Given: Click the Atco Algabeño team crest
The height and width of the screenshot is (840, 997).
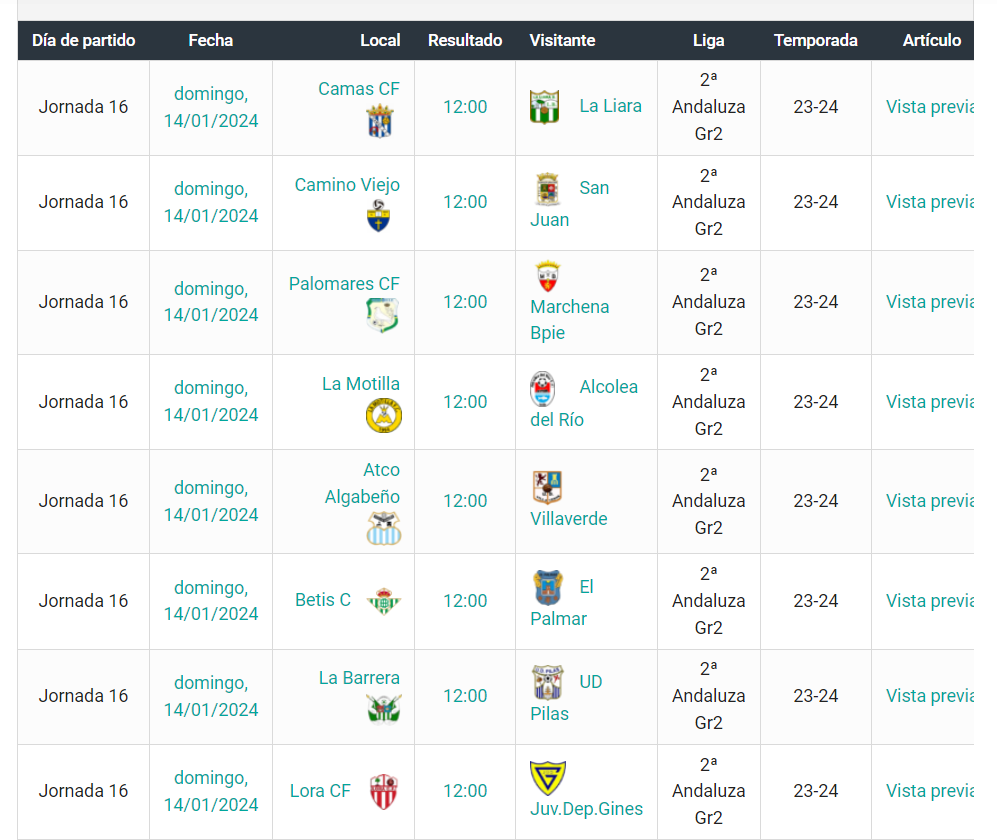Looking at the screenshot, I should (384, 529).
